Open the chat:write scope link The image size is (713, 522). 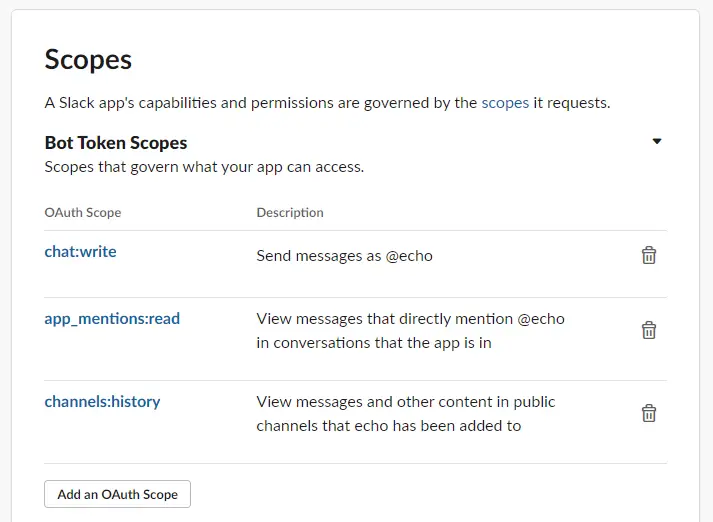click(x=80, y=251)
